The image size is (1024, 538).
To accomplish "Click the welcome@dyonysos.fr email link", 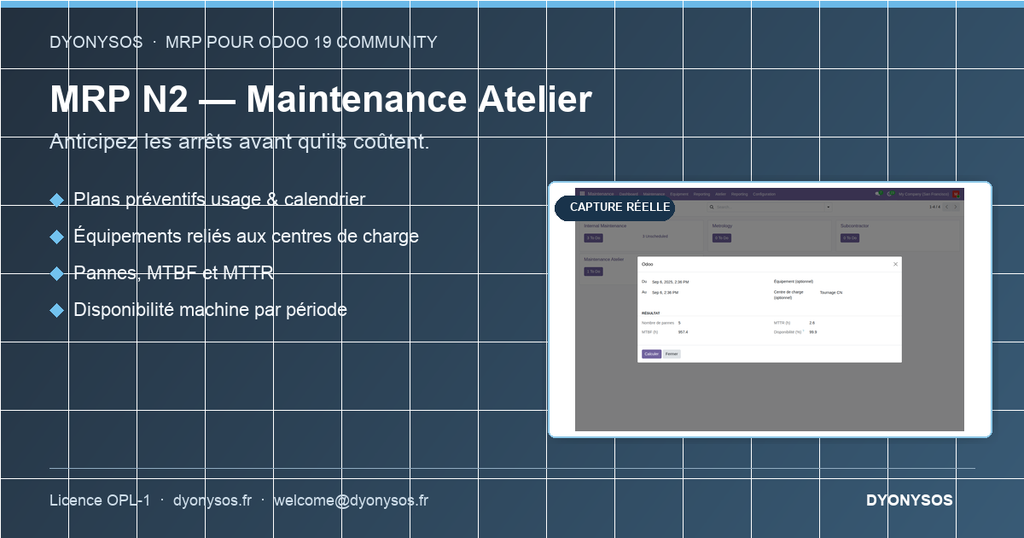I will 351,500.
